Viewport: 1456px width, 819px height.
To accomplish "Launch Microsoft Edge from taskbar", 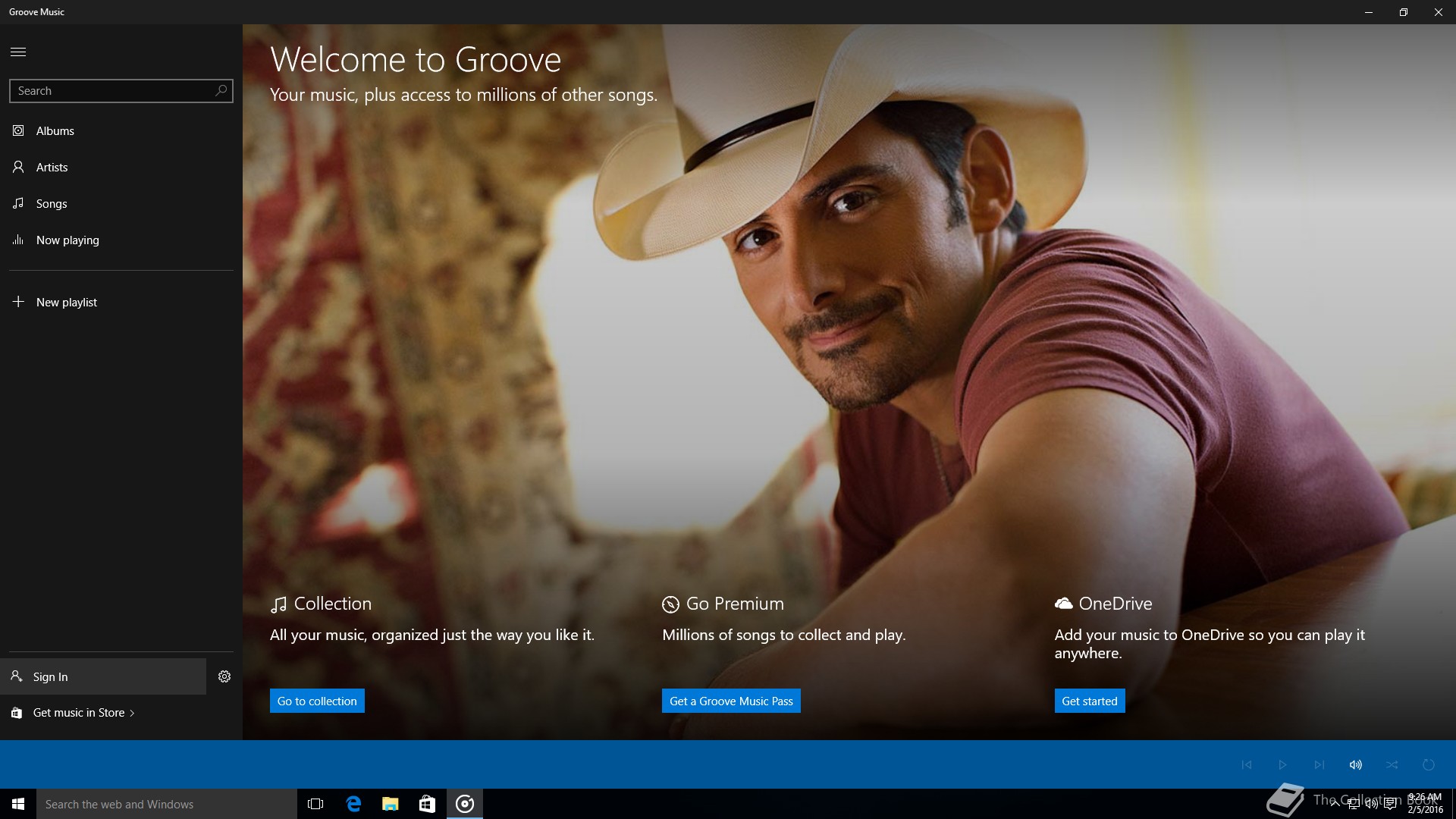I will pyautogui.click(x=353, y=804).
